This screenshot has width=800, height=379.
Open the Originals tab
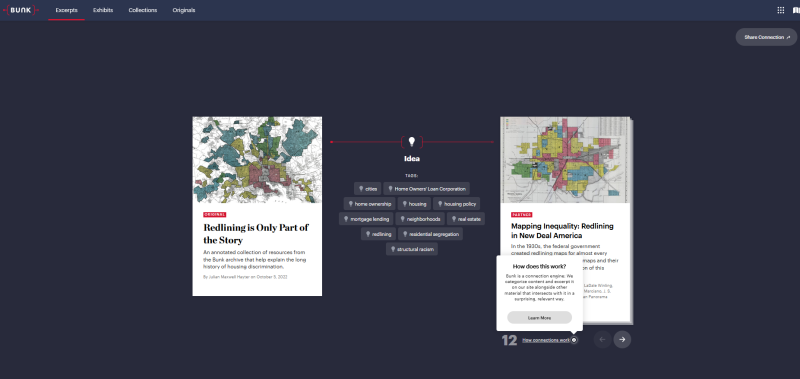click(x=184, y=10)
